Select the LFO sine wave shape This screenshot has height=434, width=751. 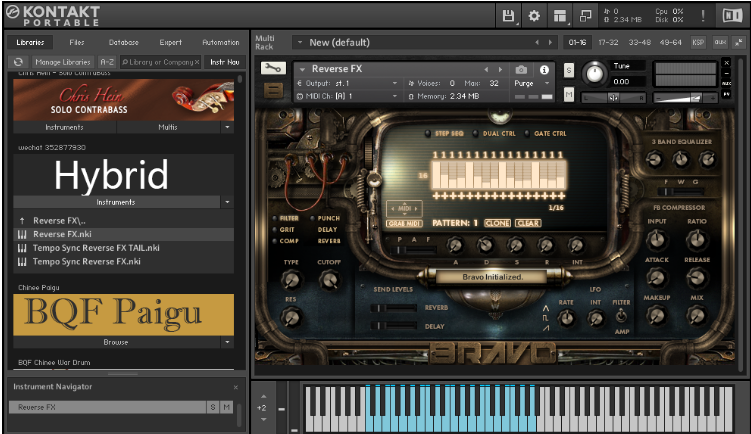pyautogui.click(x=546, y=308)
